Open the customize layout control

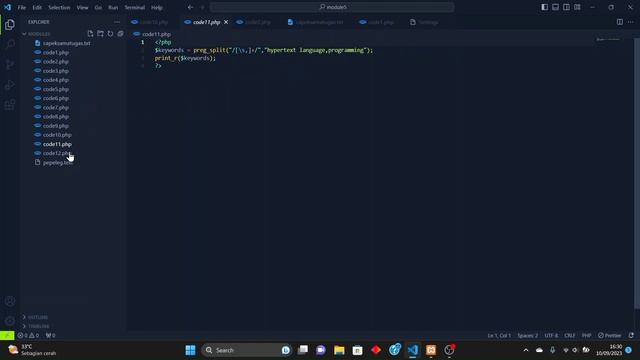(577, 7)
